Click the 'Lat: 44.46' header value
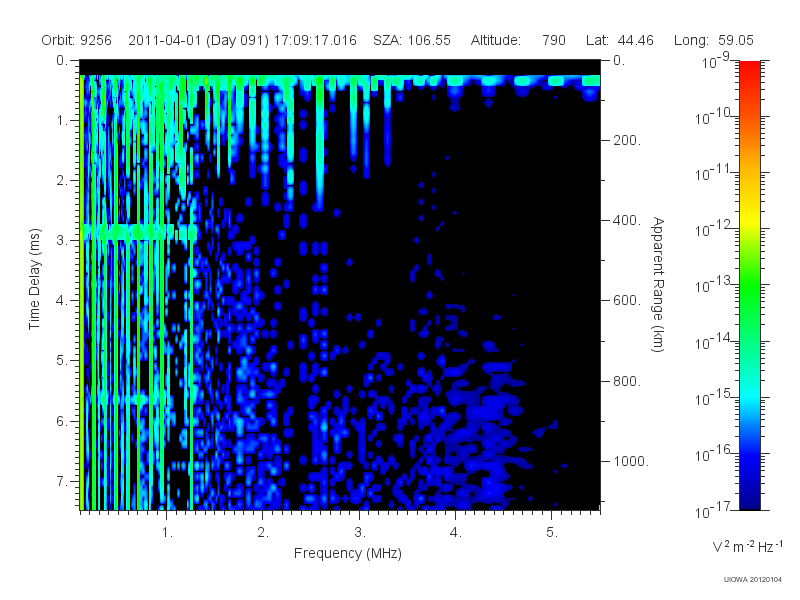The image size is (800, 600). 620,40
